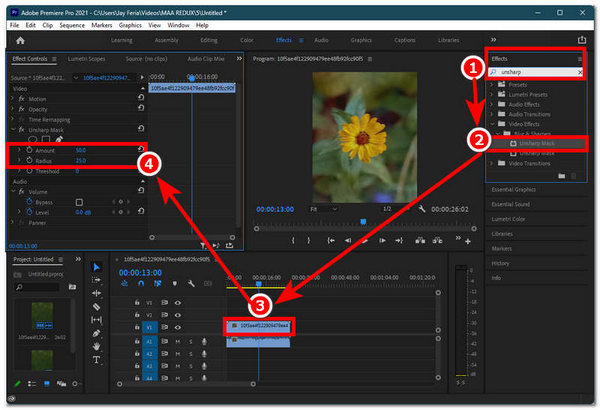Toggle V1 track output eye
This screenshot has width=600, height=410.
click(x=178, y=327)
